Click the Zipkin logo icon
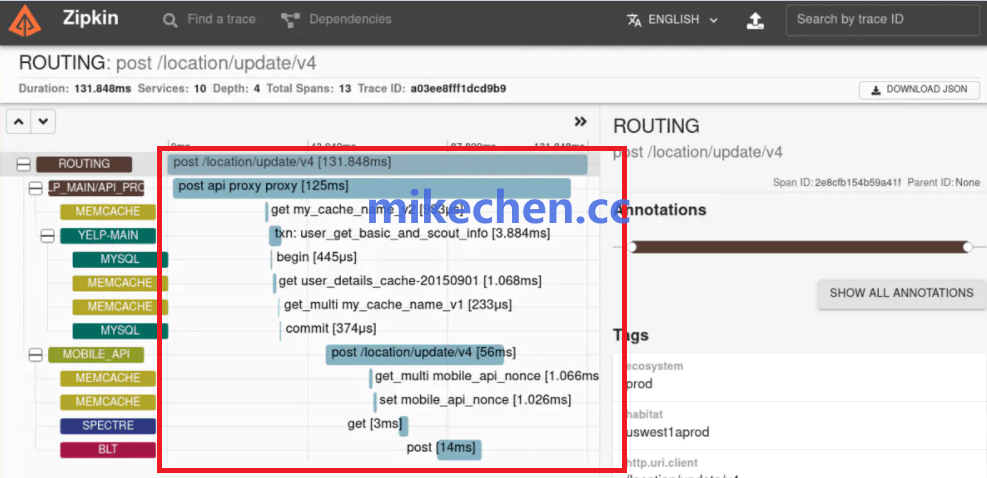The image size is (987, 478). point(26,21)
